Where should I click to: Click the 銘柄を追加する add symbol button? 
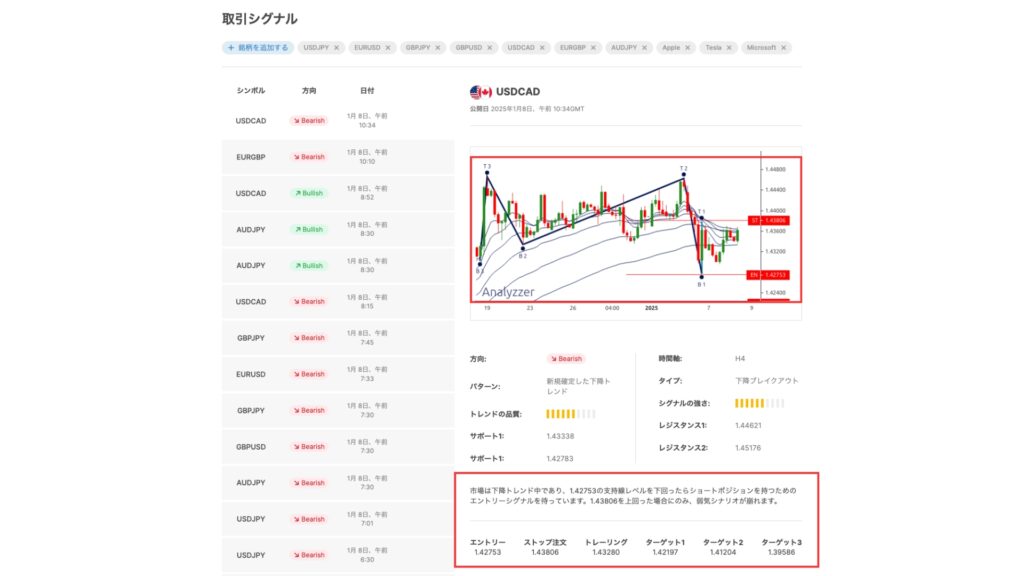[x=258, y=47]
